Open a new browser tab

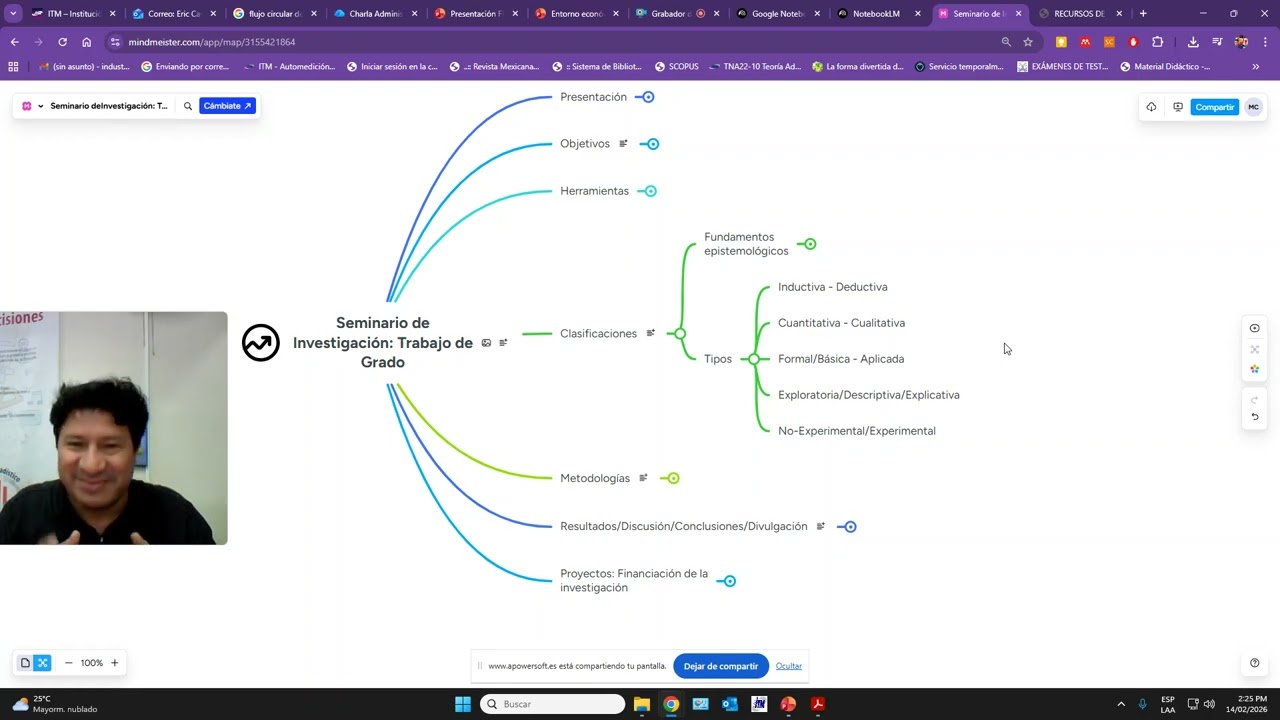point(1143,14)
